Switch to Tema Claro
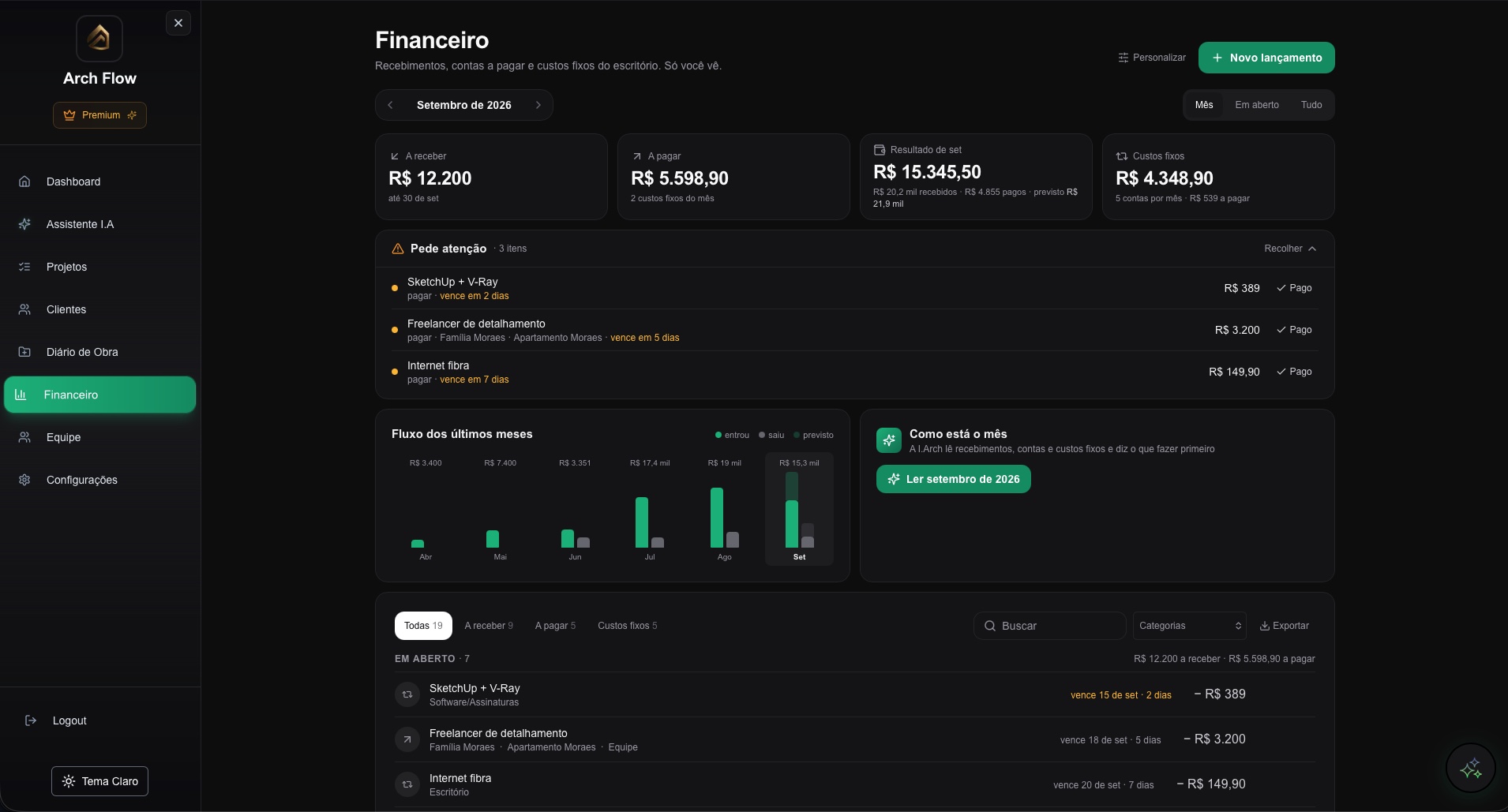 pyautogui.click(x=99, y=781)
